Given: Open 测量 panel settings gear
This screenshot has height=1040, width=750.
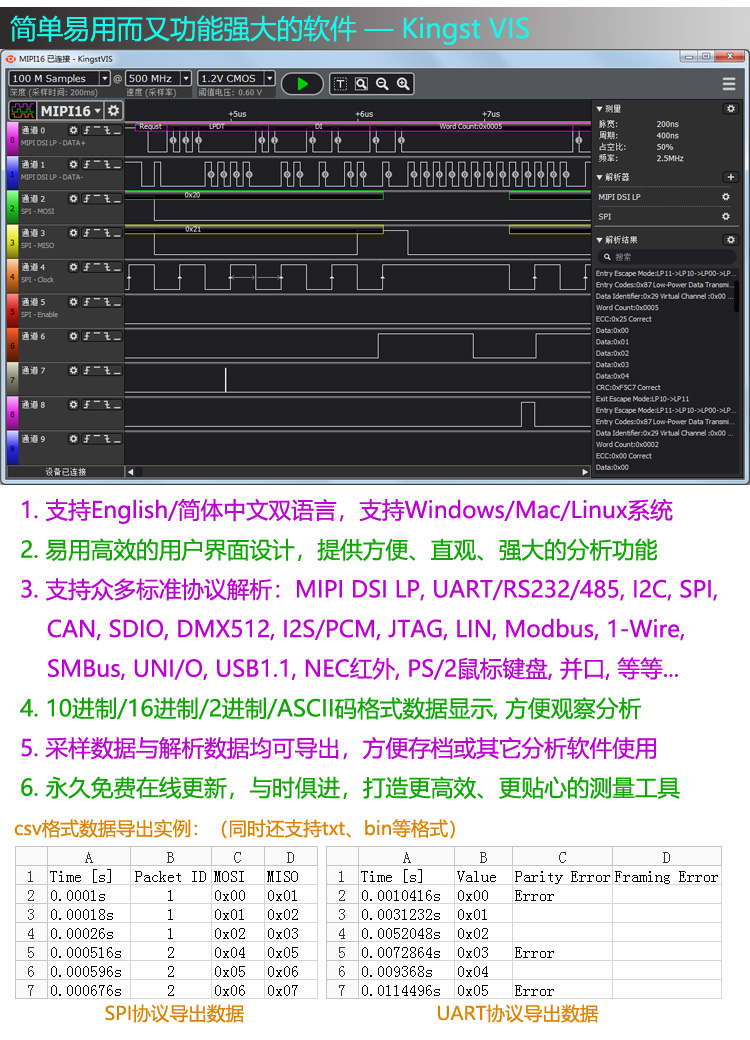Looking at the screenshot, I should [731, 109].
